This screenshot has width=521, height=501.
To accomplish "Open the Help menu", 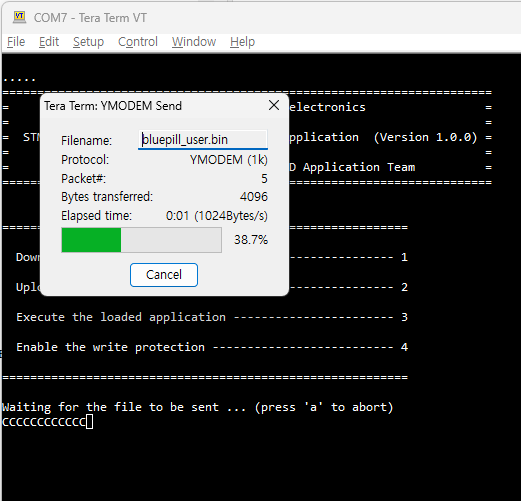I will 242,42.
